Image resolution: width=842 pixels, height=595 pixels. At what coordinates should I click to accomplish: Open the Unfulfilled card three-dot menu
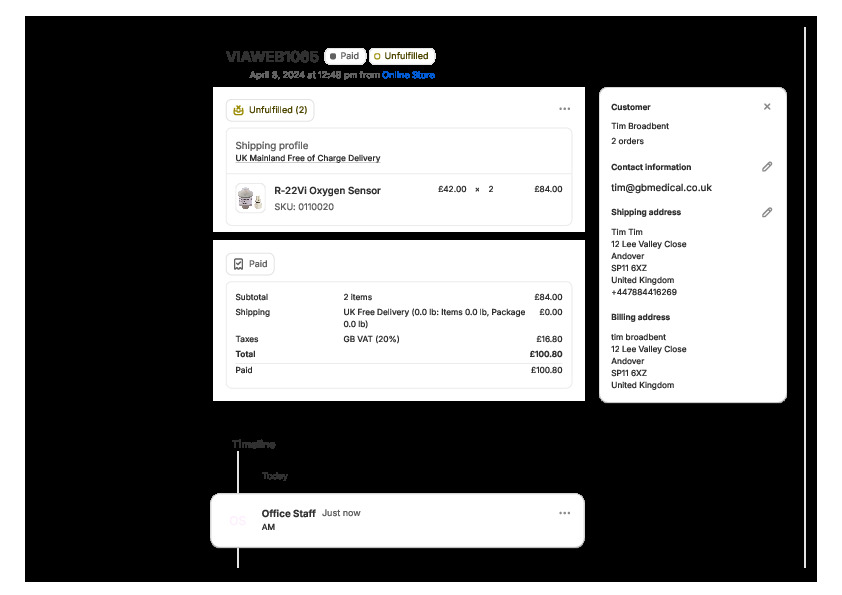click(564, 109)
